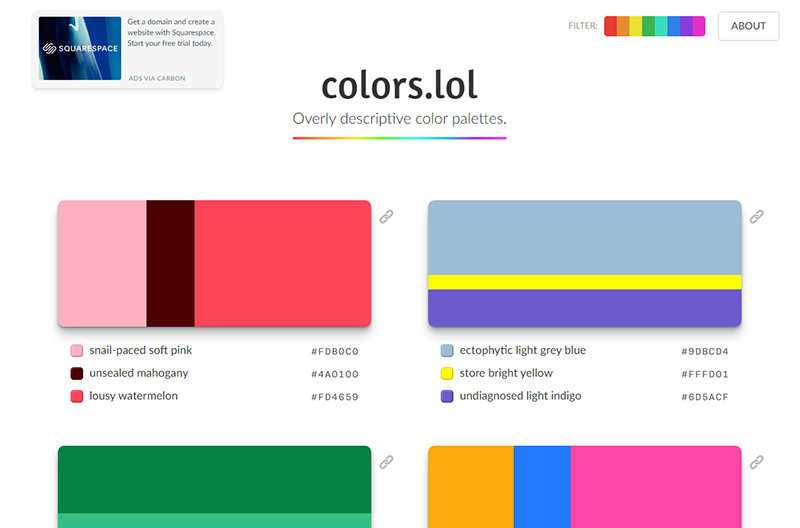Copy link icon beside the pink mahogany palette
Image resolution: width=800 pixels, height=528 pixels.
(x=386, y=217)
